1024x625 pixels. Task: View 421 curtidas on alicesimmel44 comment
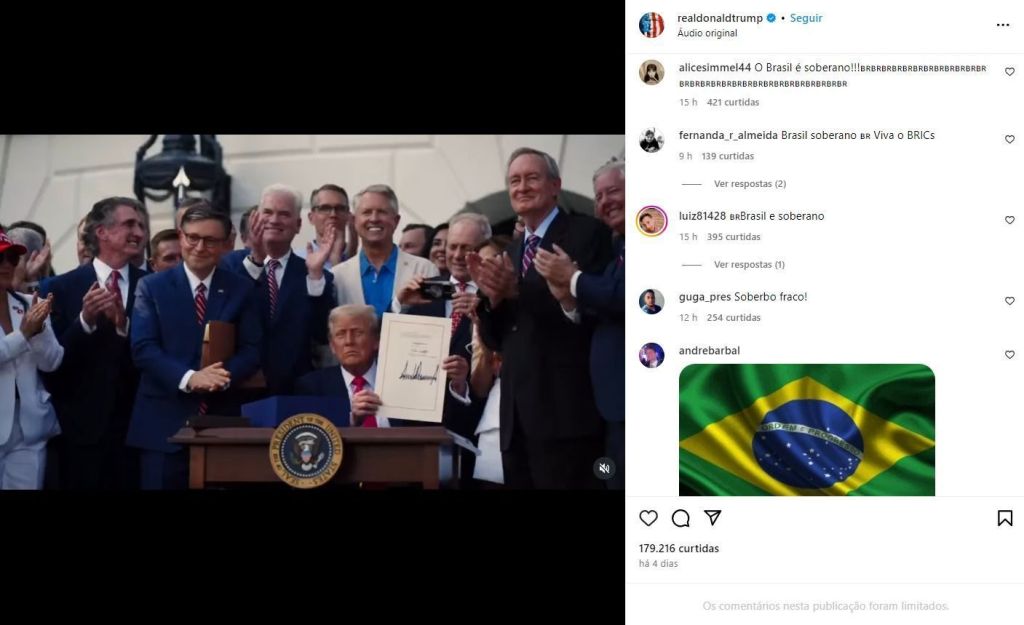point(733,103)
